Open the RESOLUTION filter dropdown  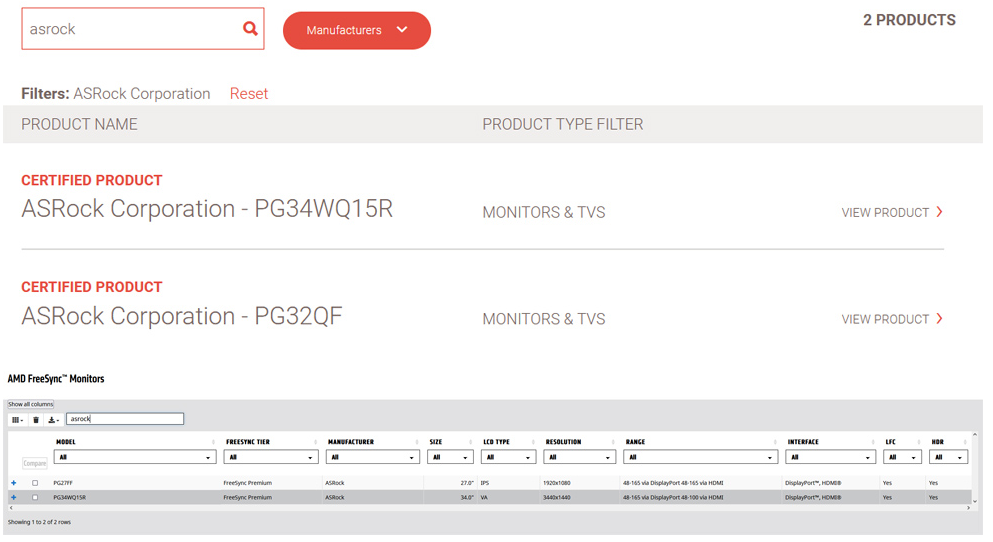579,457
